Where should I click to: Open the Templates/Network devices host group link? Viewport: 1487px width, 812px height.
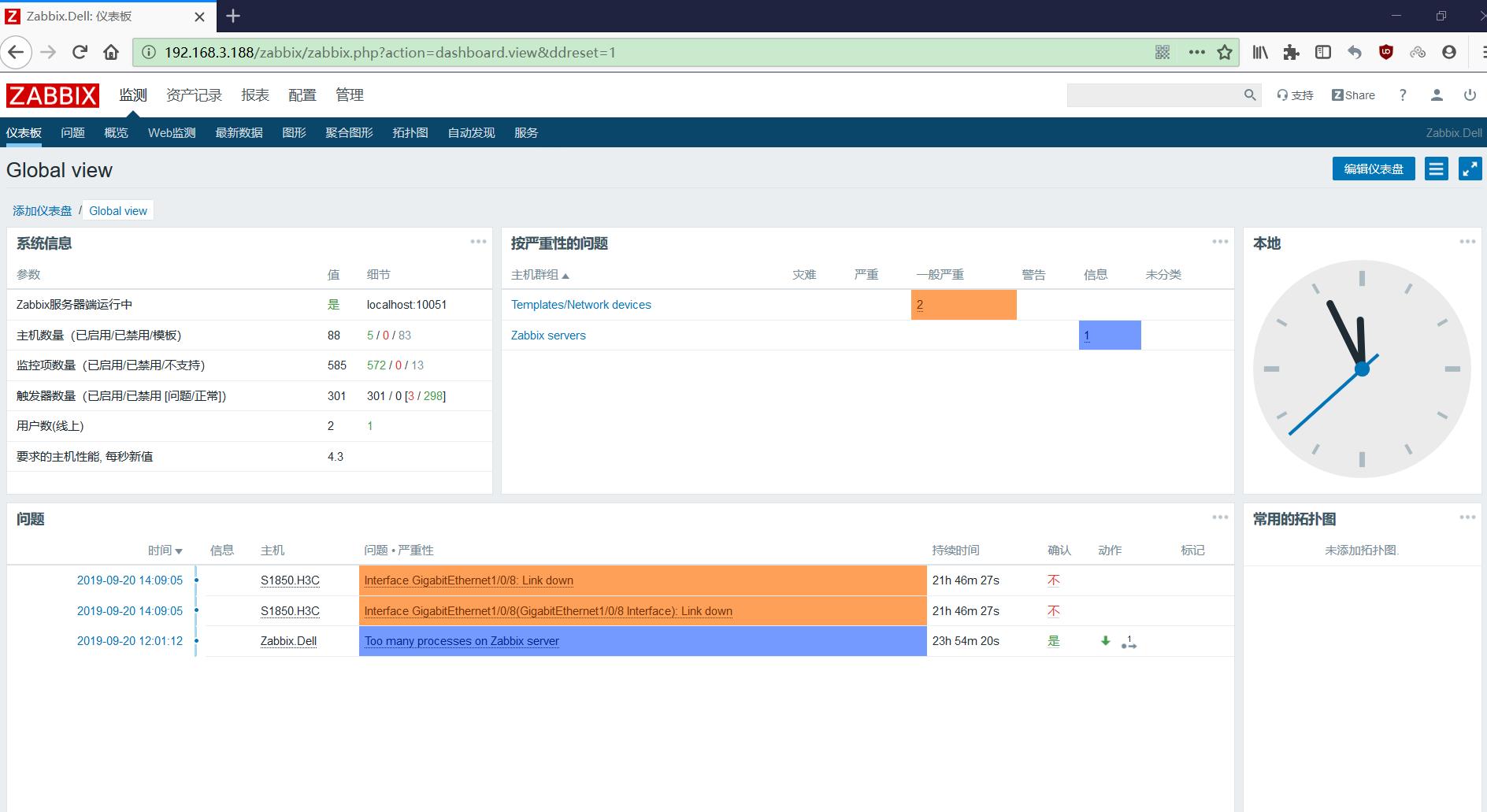pyautogui.click(x=580, y=305)
